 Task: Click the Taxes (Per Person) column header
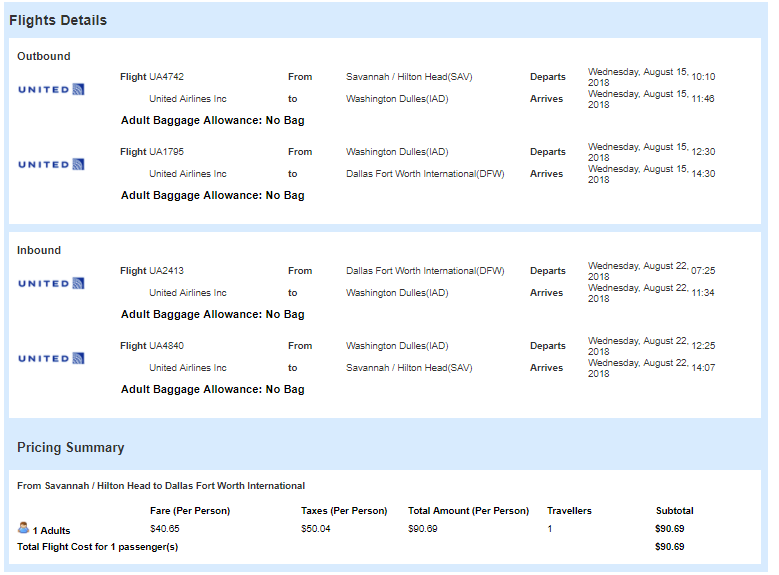click(x=344, y=511)
